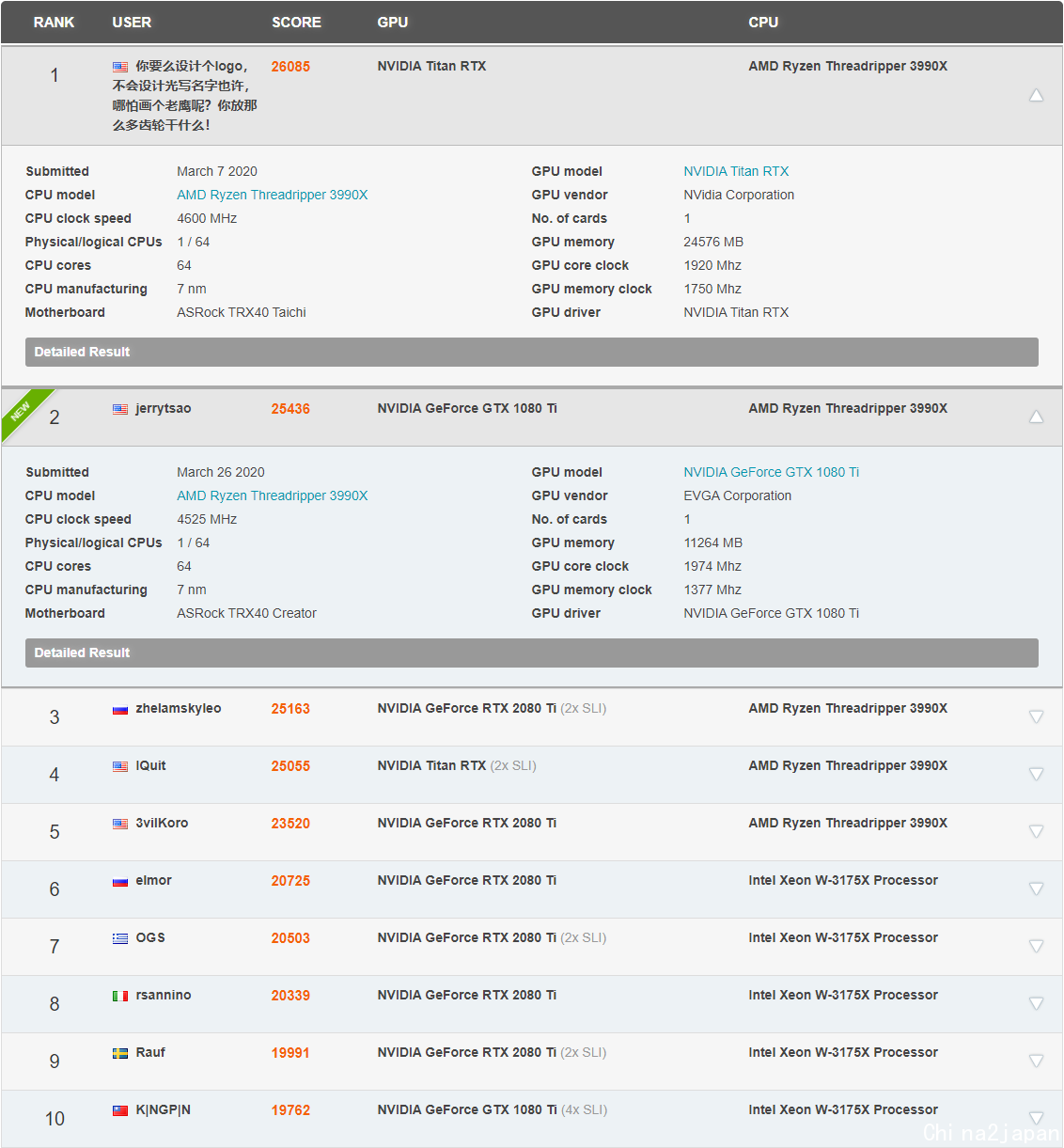Click the score 23520
The height and width of the screenshot is (1148, 1064).
tap(290, 824)
